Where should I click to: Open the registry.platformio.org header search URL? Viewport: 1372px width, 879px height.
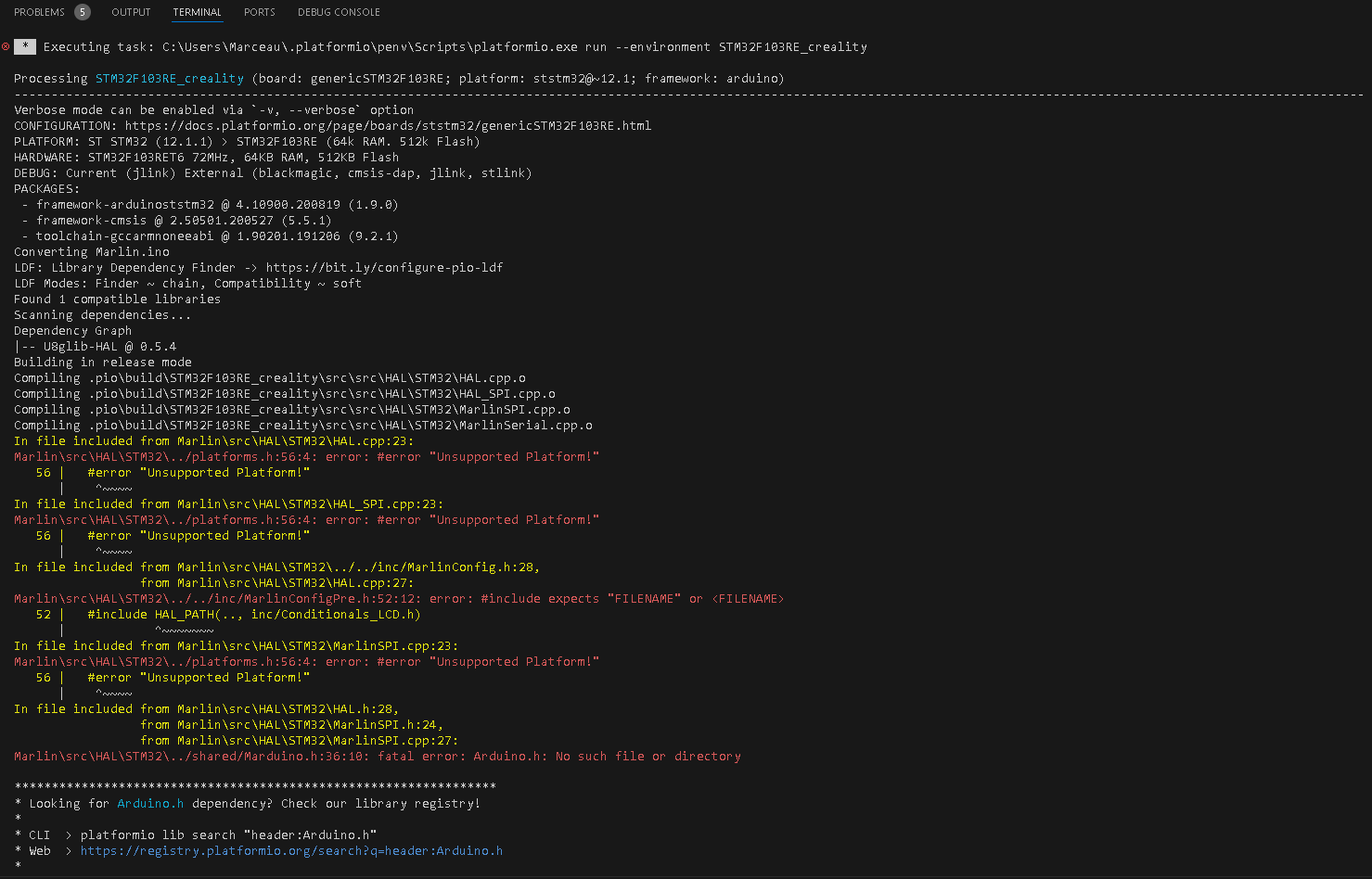[291, 850]
